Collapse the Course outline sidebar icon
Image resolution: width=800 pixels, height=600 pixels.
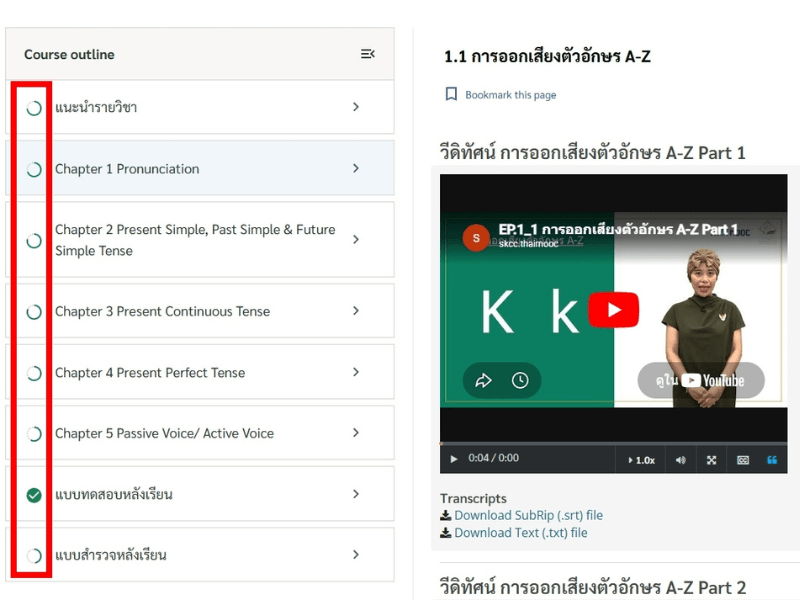(368, 54)
